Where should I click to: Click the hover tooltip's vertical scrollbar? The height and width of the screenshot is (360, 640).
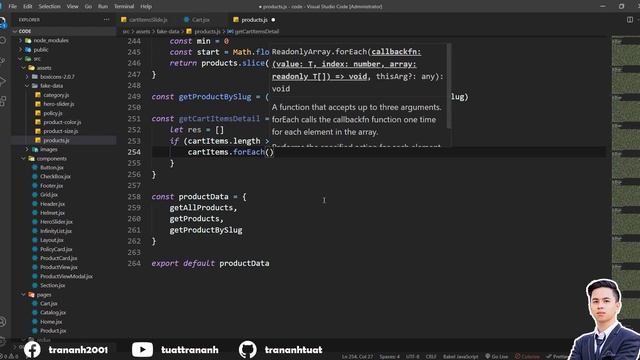(x=449, y=86)
